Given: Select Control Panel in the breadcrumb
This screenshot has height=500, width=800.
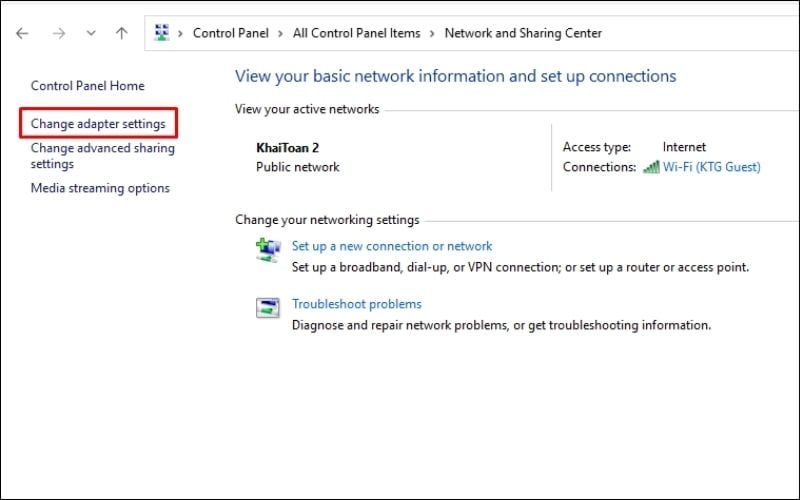Looking at the screenshot, I should [x=231, y=33].
